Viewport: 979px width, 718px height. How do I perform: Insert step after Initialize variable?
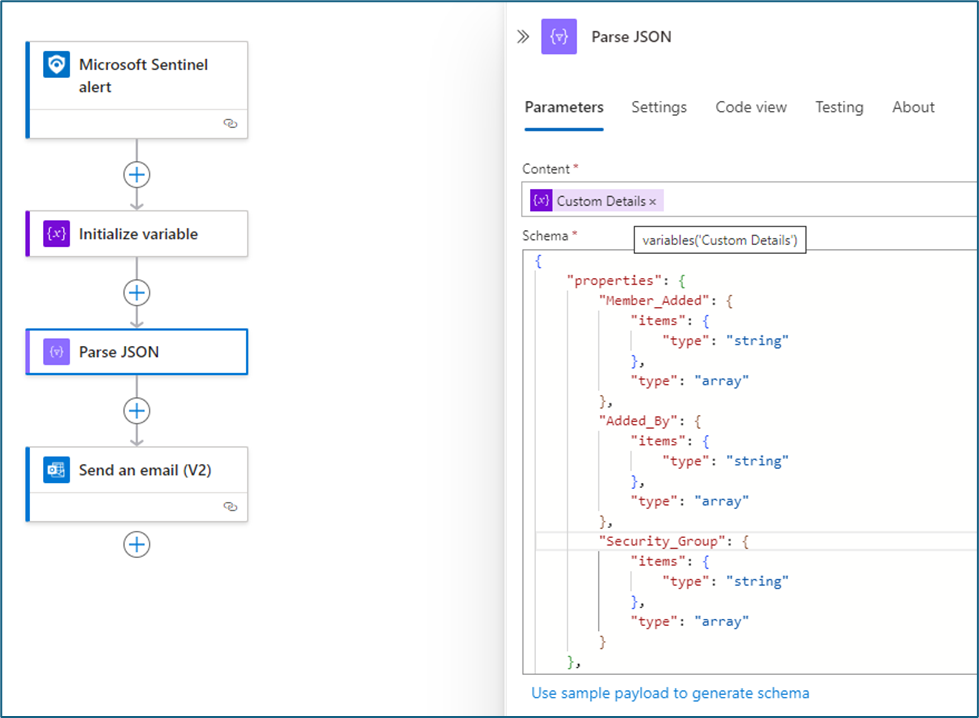[x=137, y=293]
